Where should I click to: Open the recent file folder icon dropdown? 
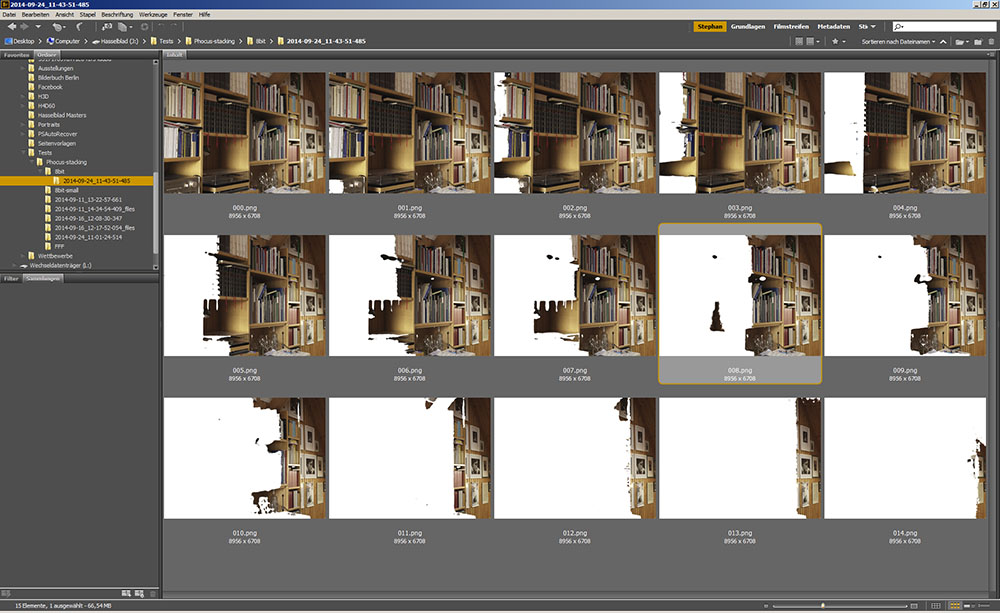(x=961, y=41)
